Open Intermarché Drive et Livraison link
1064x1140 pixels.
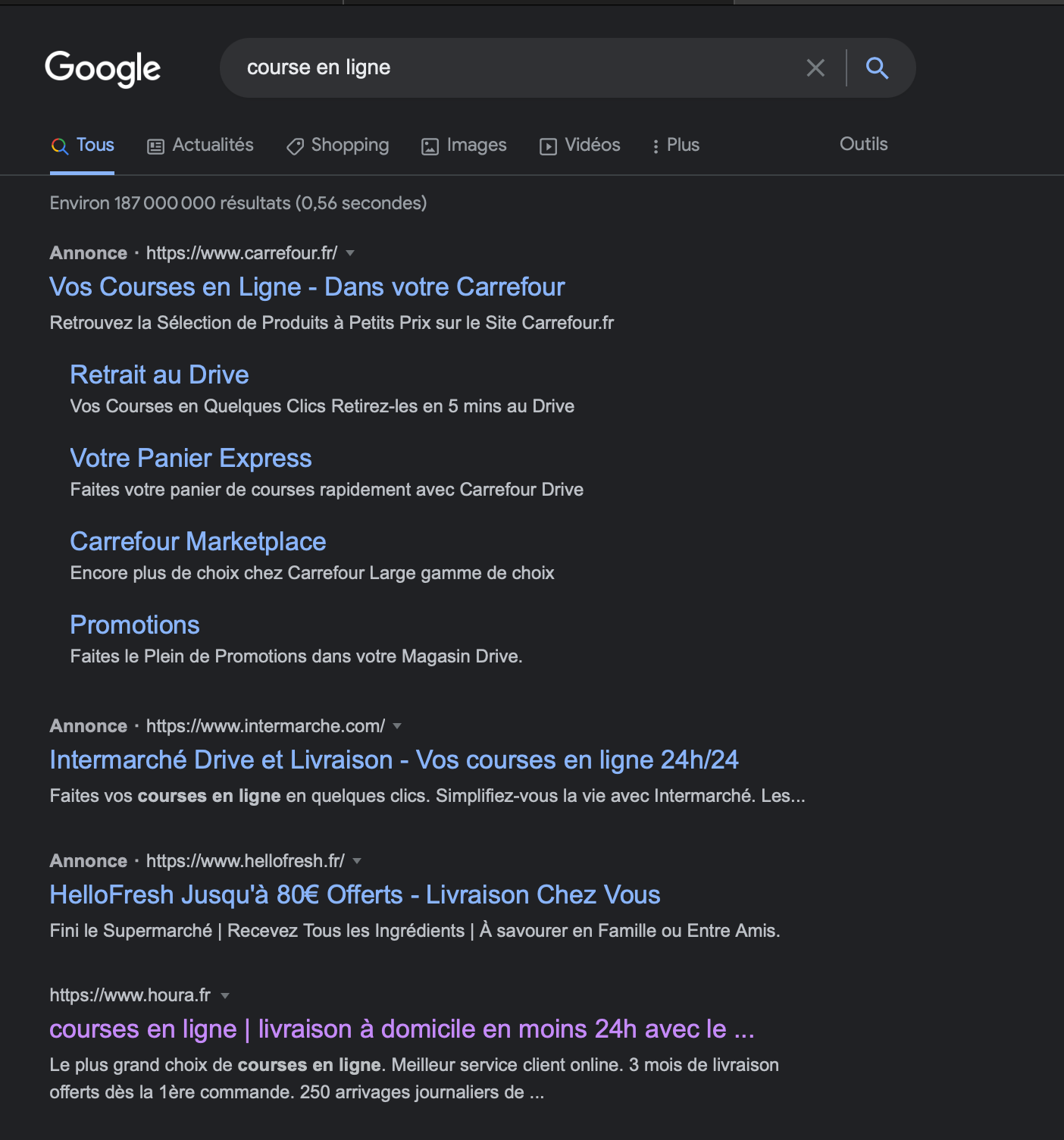(394, 759)
